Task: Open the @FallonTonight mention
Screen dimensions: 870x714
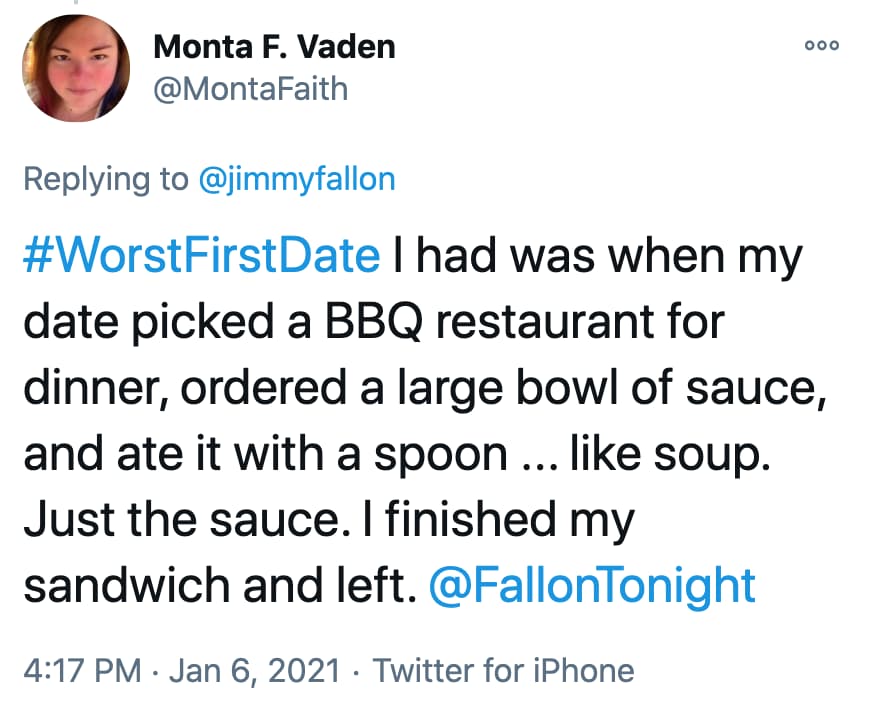Action: (x=591, y=585)
